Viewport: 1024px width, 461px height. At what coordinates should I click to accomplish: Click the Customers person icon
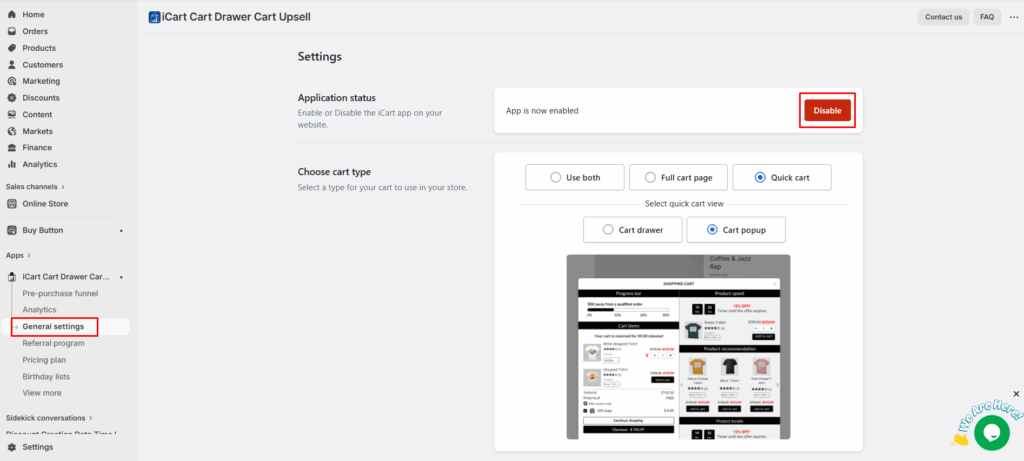pos(12,65)
